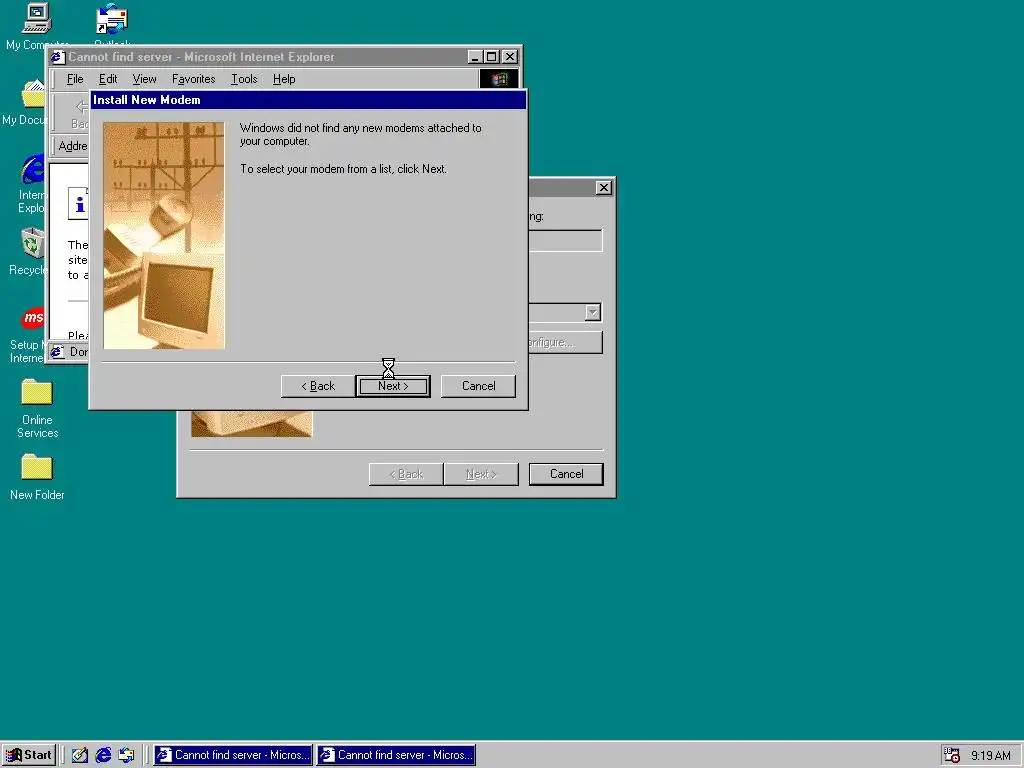
Task: Open File menu in Internet Explorer
Action: 75,79
